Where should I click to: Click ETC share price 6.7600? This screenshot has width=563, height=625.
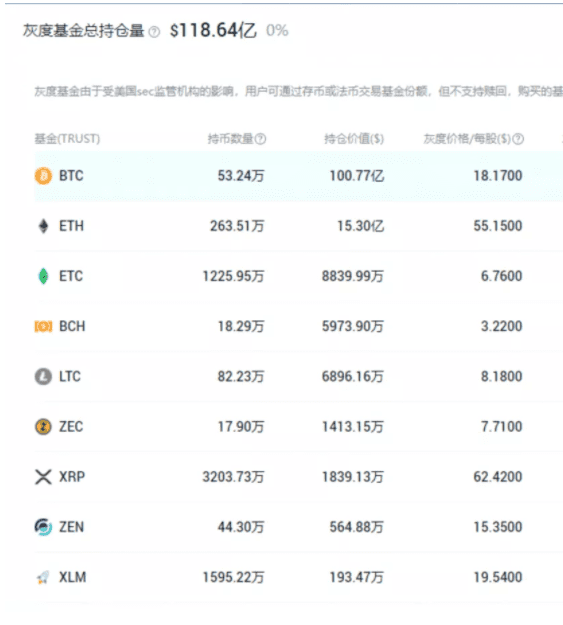click(x=502, y=276)
